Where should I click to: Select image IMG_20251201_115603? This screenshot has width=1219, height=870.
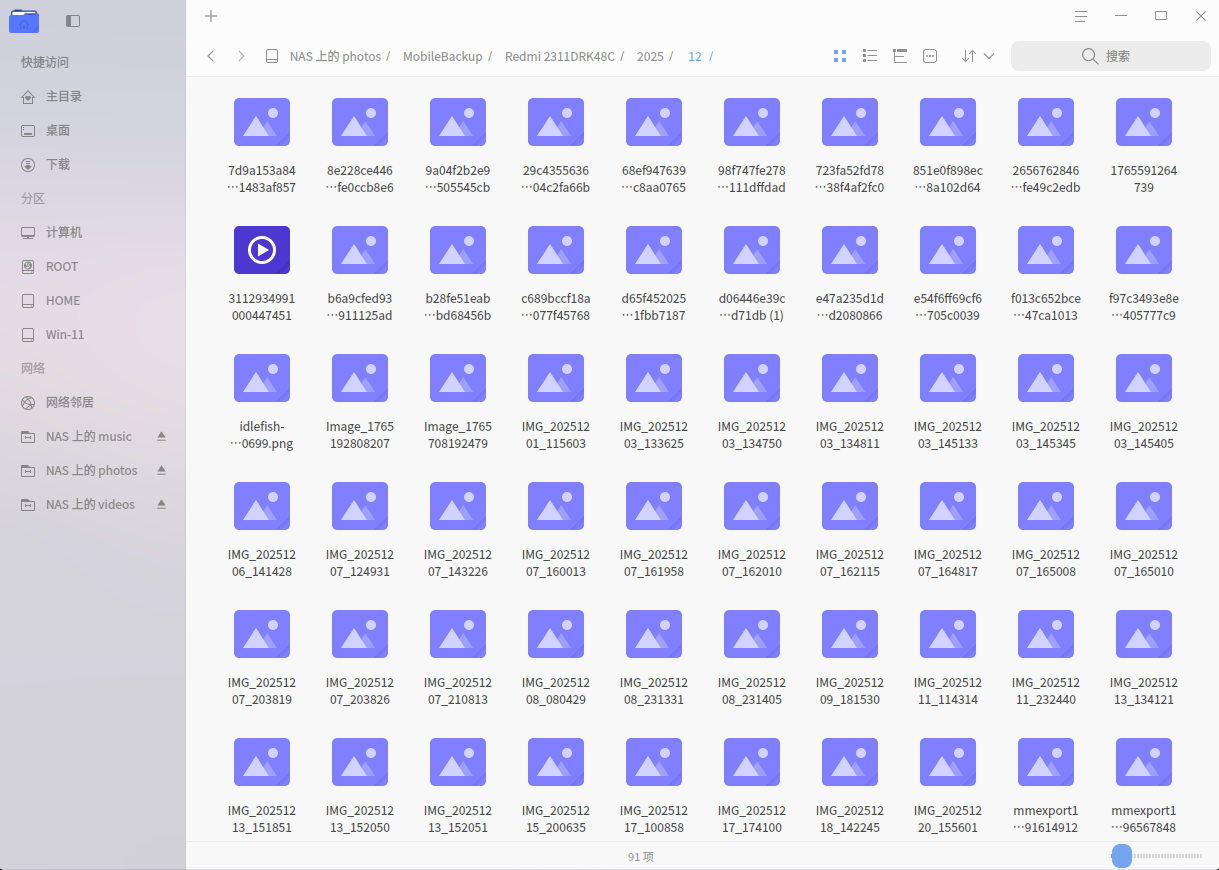point(556,401)
